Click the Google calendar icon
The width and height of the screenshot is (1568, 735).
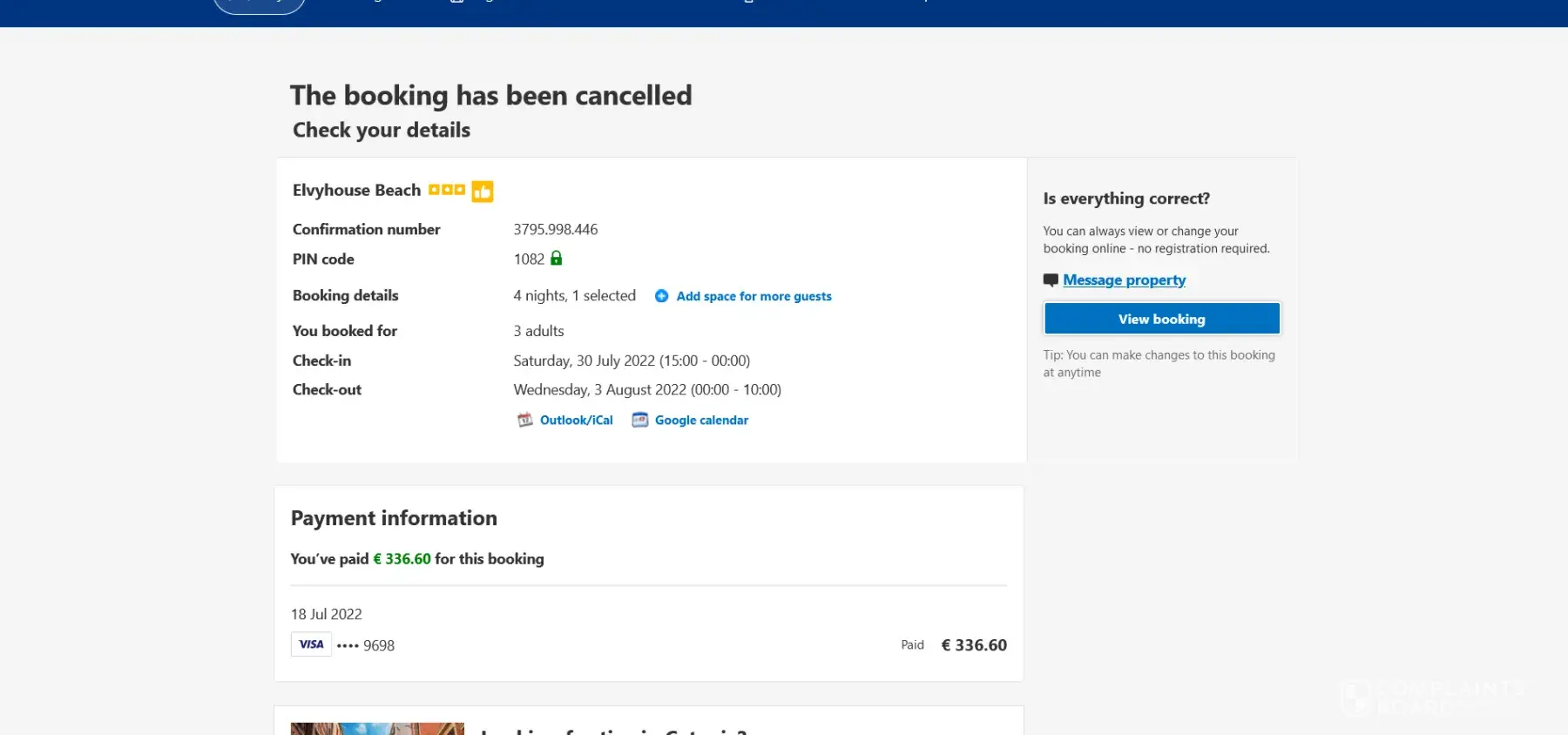click(x=640, y=421)
